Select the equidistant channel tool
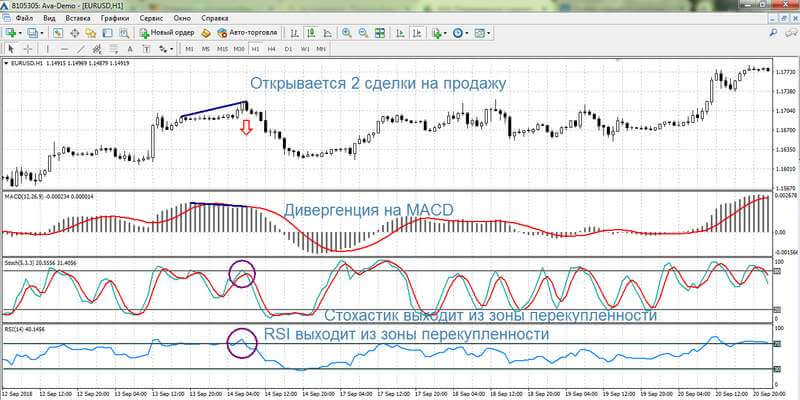 [97, 49]
